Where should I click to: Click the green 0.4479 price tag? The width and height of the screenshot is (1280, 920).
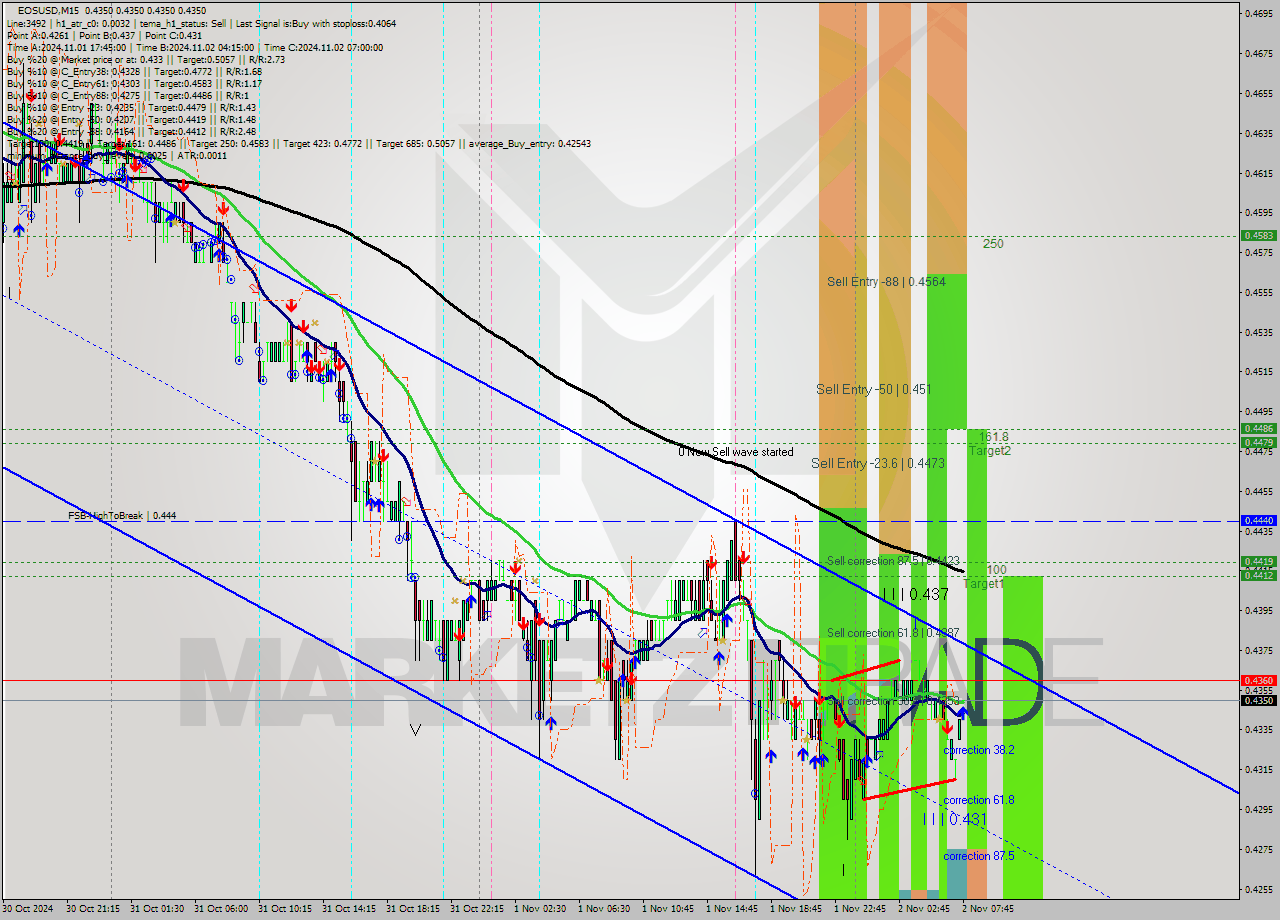click(1258, 442)
